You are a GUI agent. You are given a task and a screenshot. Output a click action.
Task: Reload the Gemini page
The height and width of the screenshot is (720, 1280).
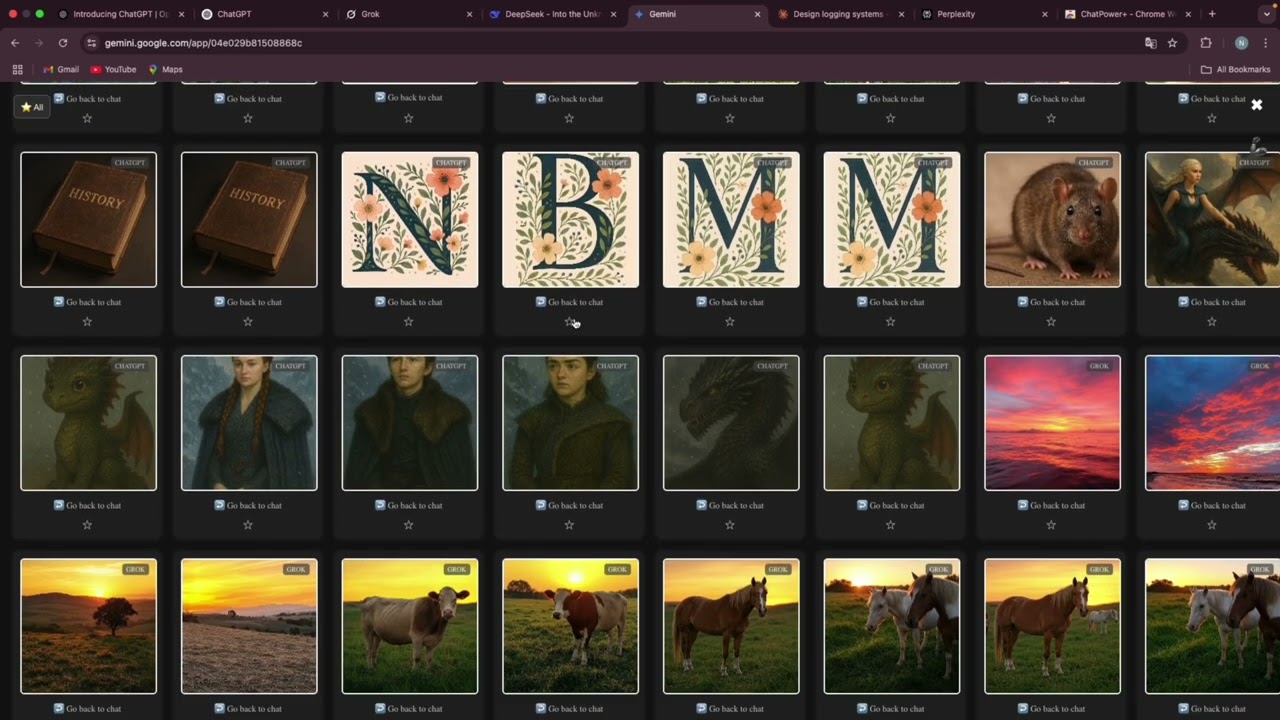point(63,43)
